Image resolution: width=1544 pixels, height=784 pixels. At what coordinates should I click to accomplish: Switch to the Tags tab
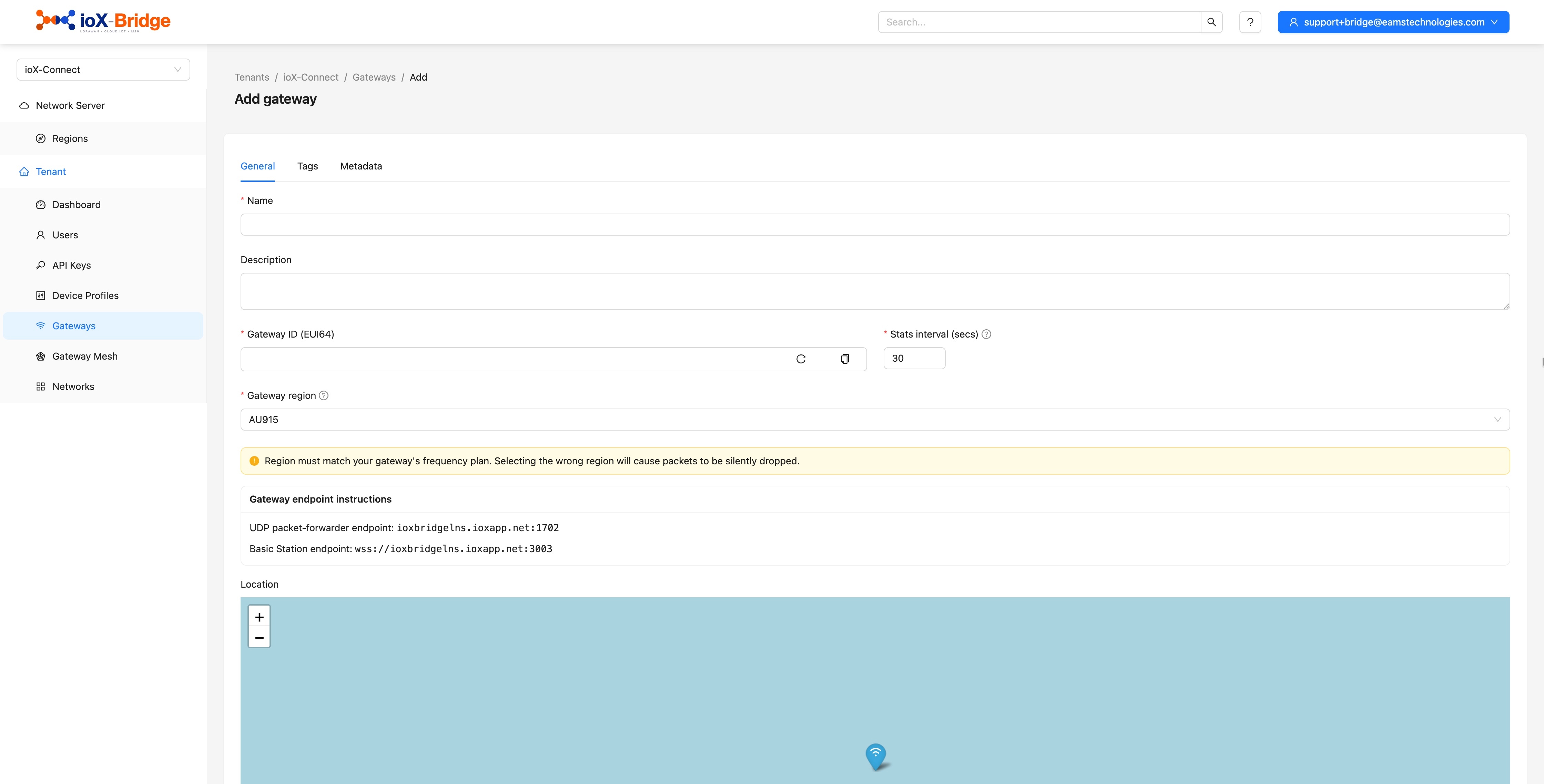[x=307, y=166]
